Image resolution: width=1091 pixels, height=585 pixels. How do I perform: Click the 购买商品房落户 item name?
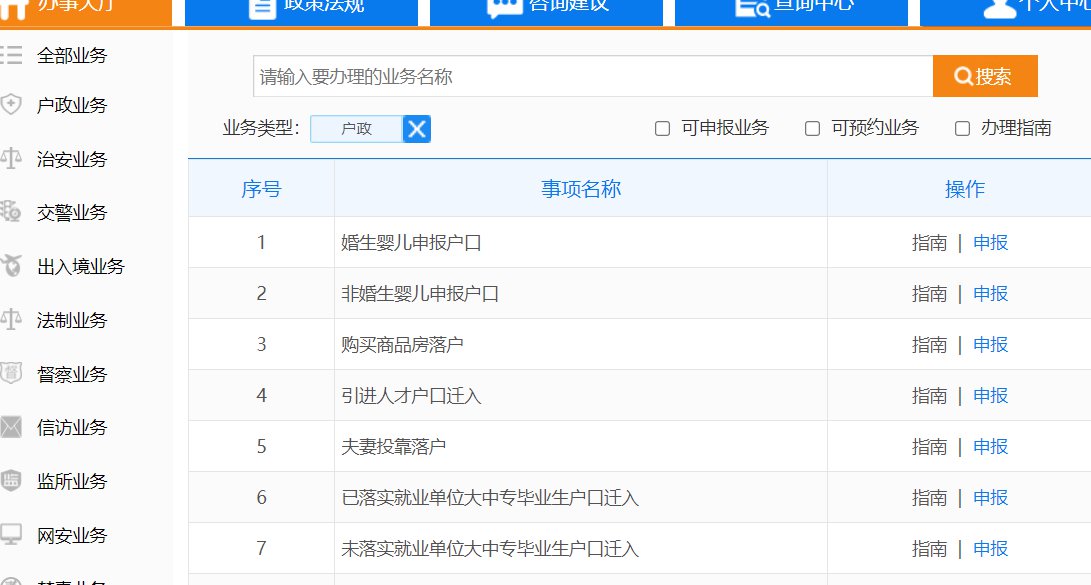tap(402, 344)
